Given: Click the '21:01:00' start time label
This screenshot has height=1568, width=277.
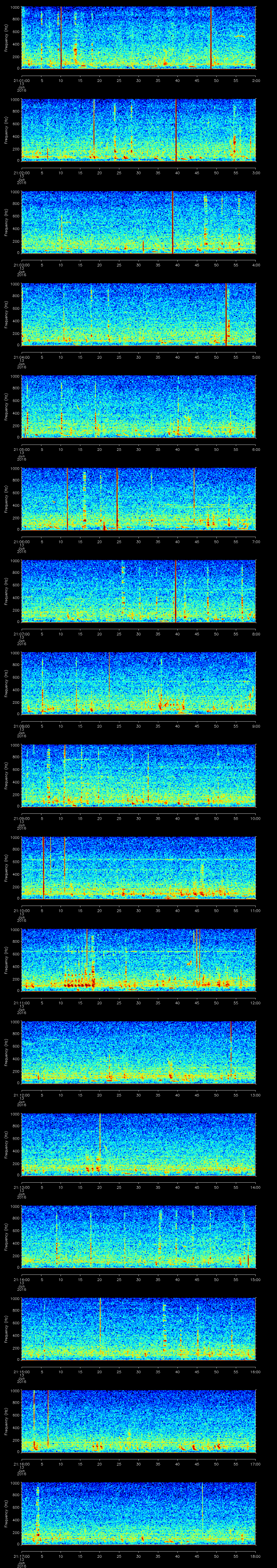Looking at the screenshot, I should pyautogui.click(x=21, y=80).
